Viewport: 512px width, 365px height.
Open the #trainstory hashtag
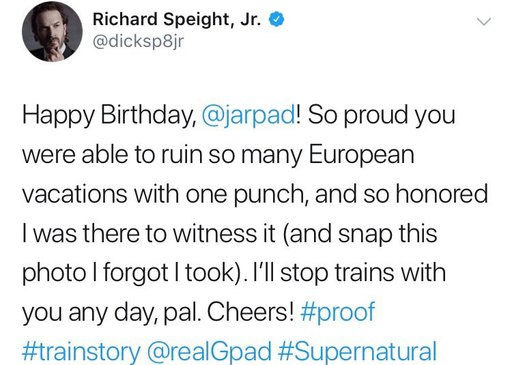pos(81,352)
